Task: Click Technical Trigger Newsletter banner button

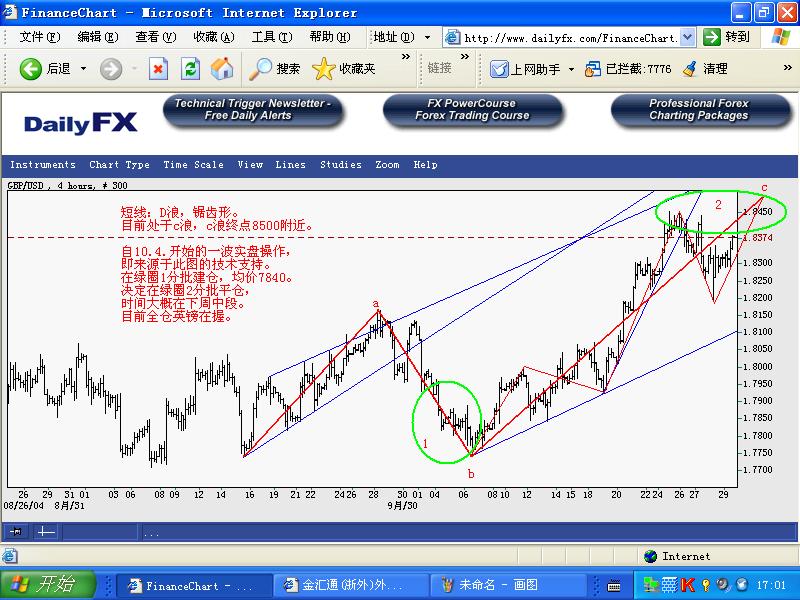Action: 253,110
